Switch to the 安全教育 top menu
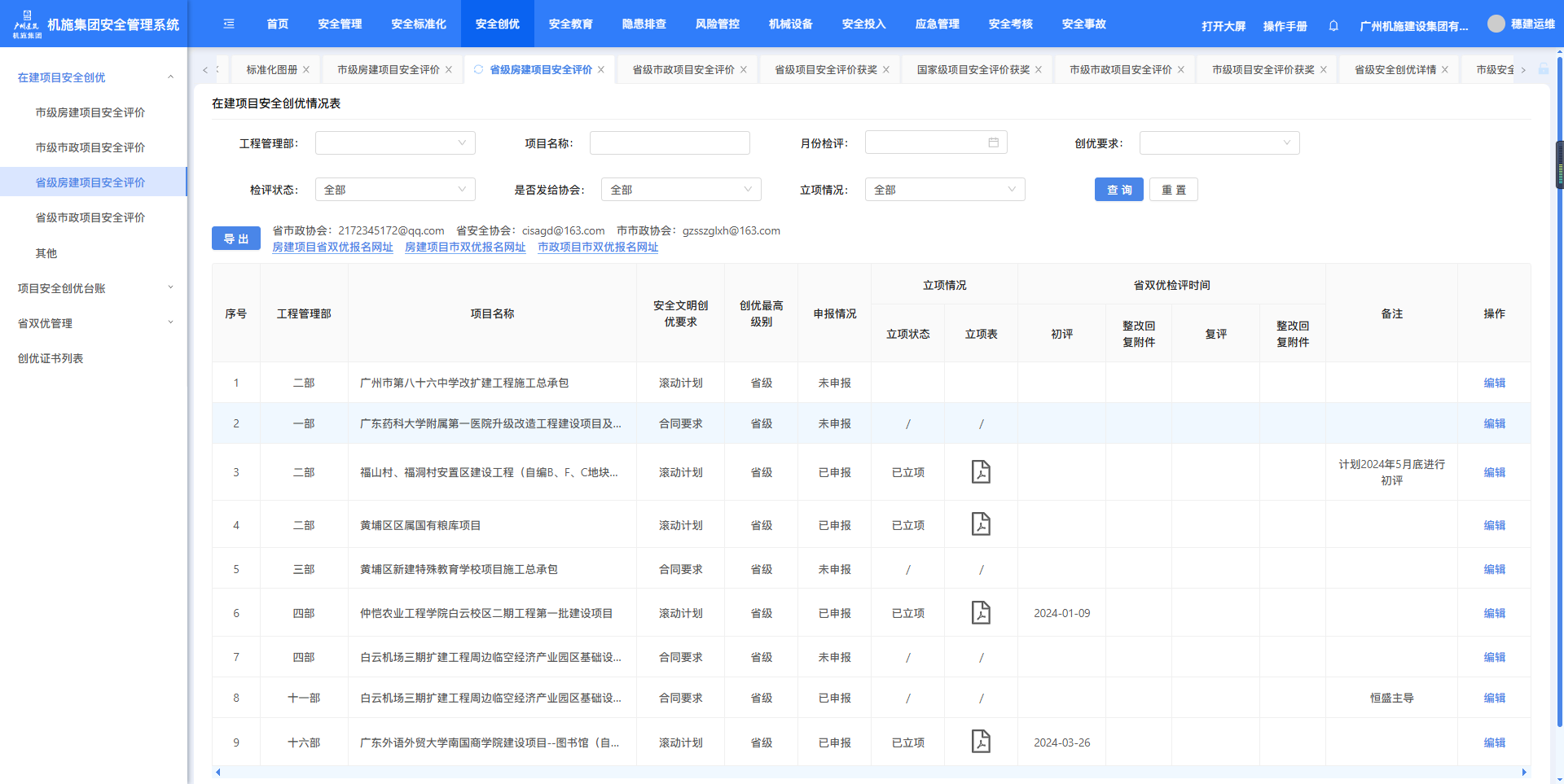1564x784 pixels. [x=570, y=24]
